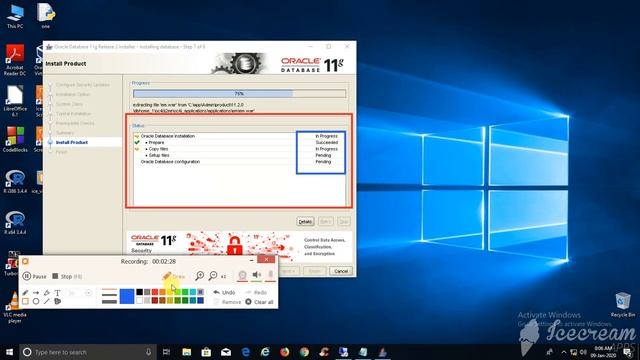Pick the white color swatch

[x=140, y=300]
